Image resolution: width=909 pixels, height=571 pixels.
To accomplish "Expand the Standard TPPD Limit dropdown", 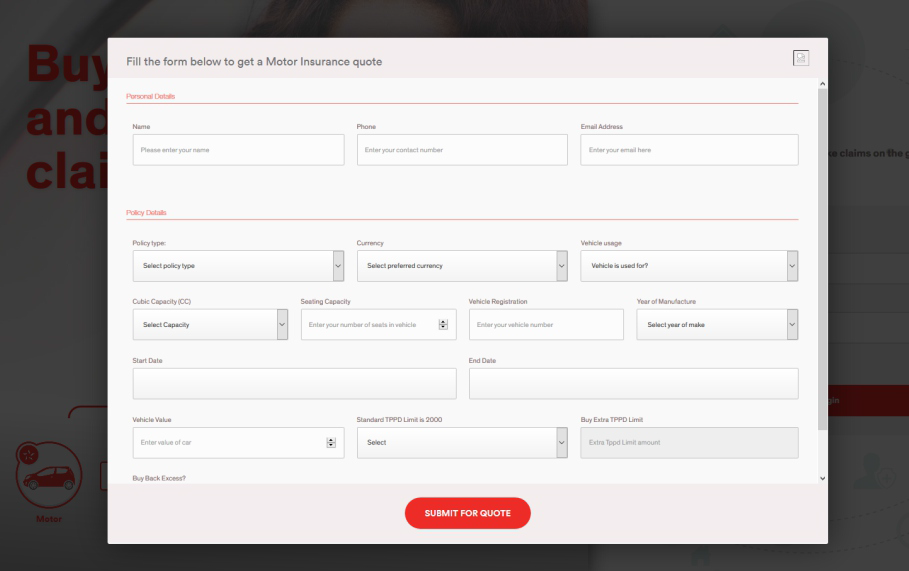I will click(462, 442).
